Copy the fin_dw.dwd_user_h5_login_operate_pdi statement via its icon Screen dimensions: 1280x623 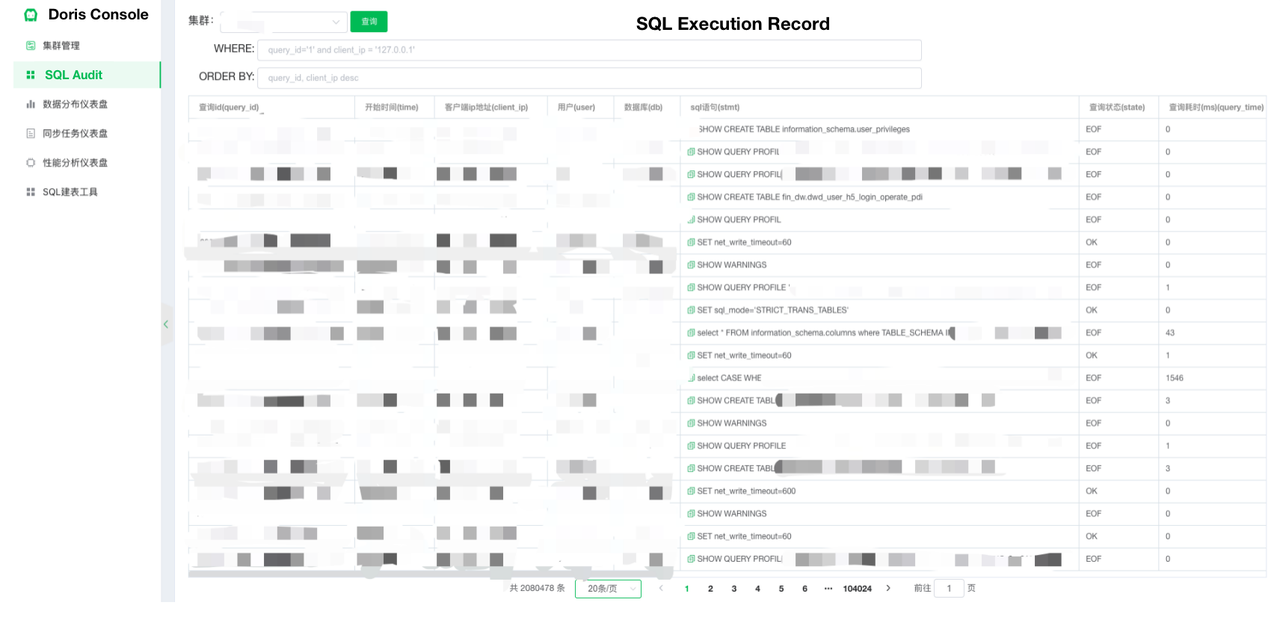coord(691,197)
